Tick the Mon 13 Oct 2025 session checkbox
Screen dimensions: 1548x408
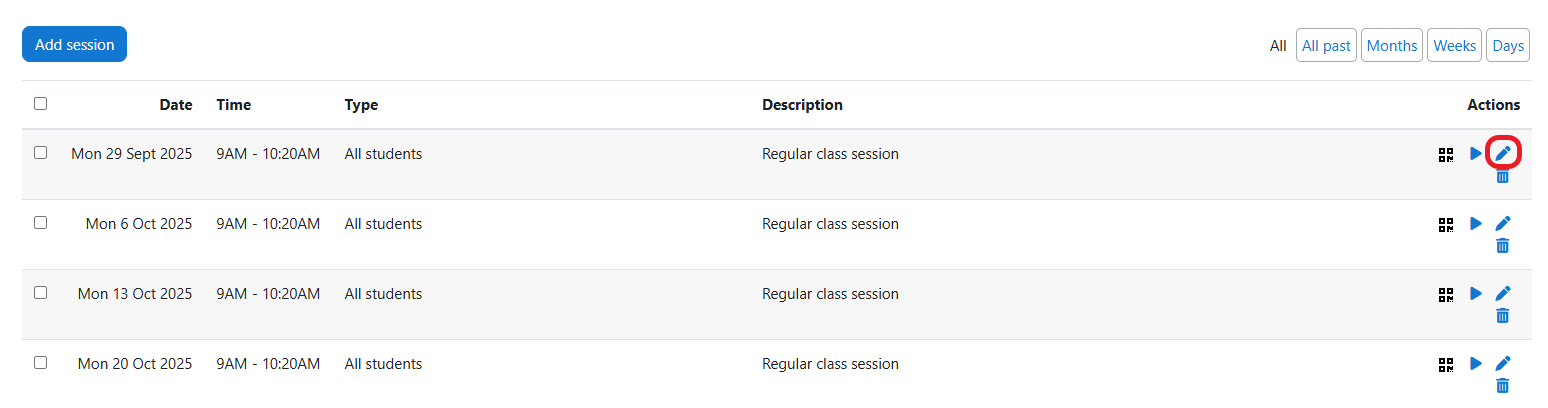click(x=40, y=293)
